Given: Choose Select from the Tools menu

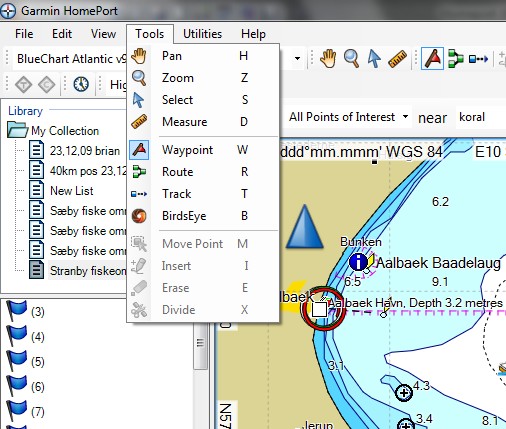Looking at the screenshot, I should 203,100.
